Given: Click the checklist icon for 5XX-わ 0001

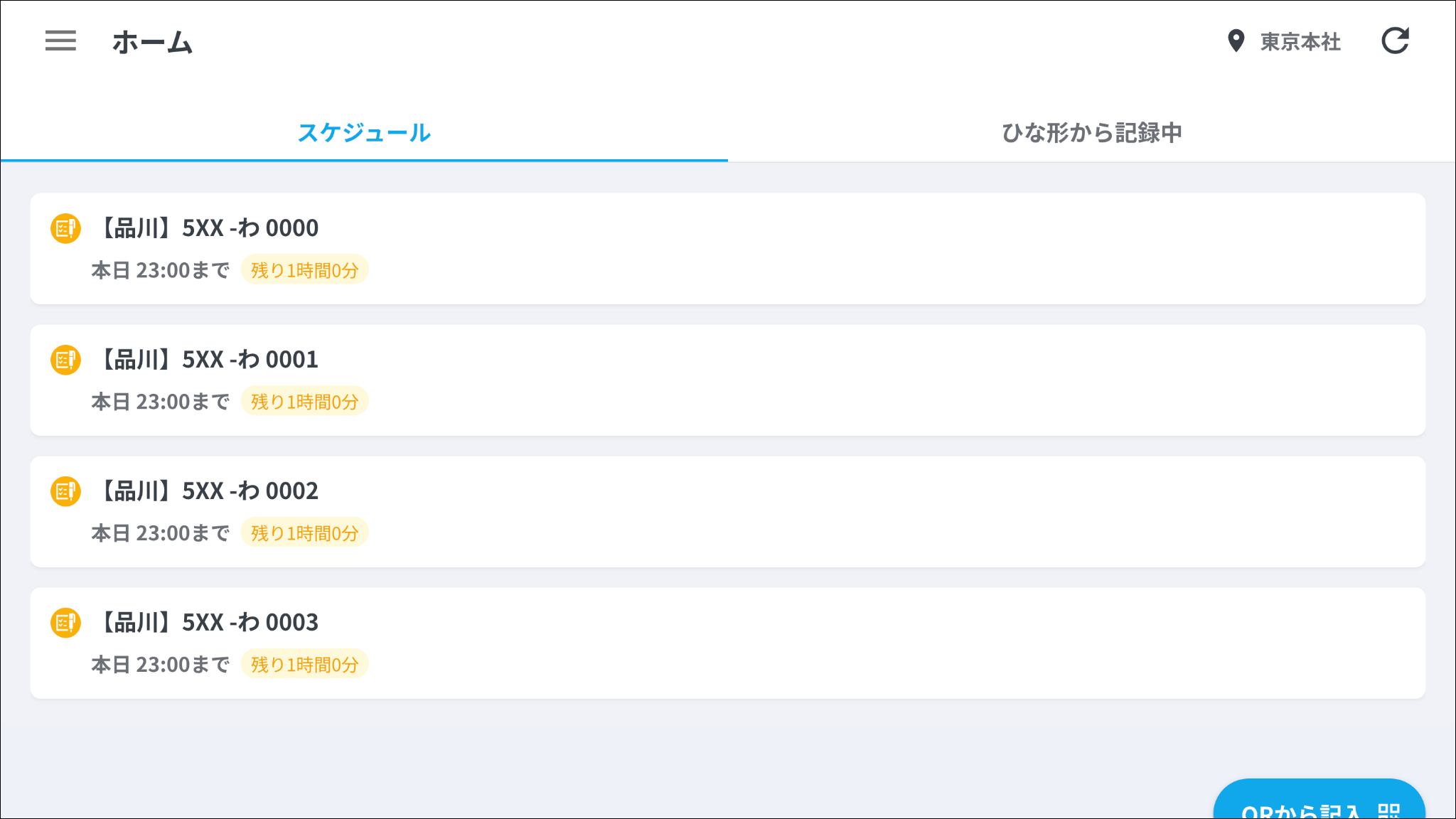Looking at the screenshot, I should 65,360.
